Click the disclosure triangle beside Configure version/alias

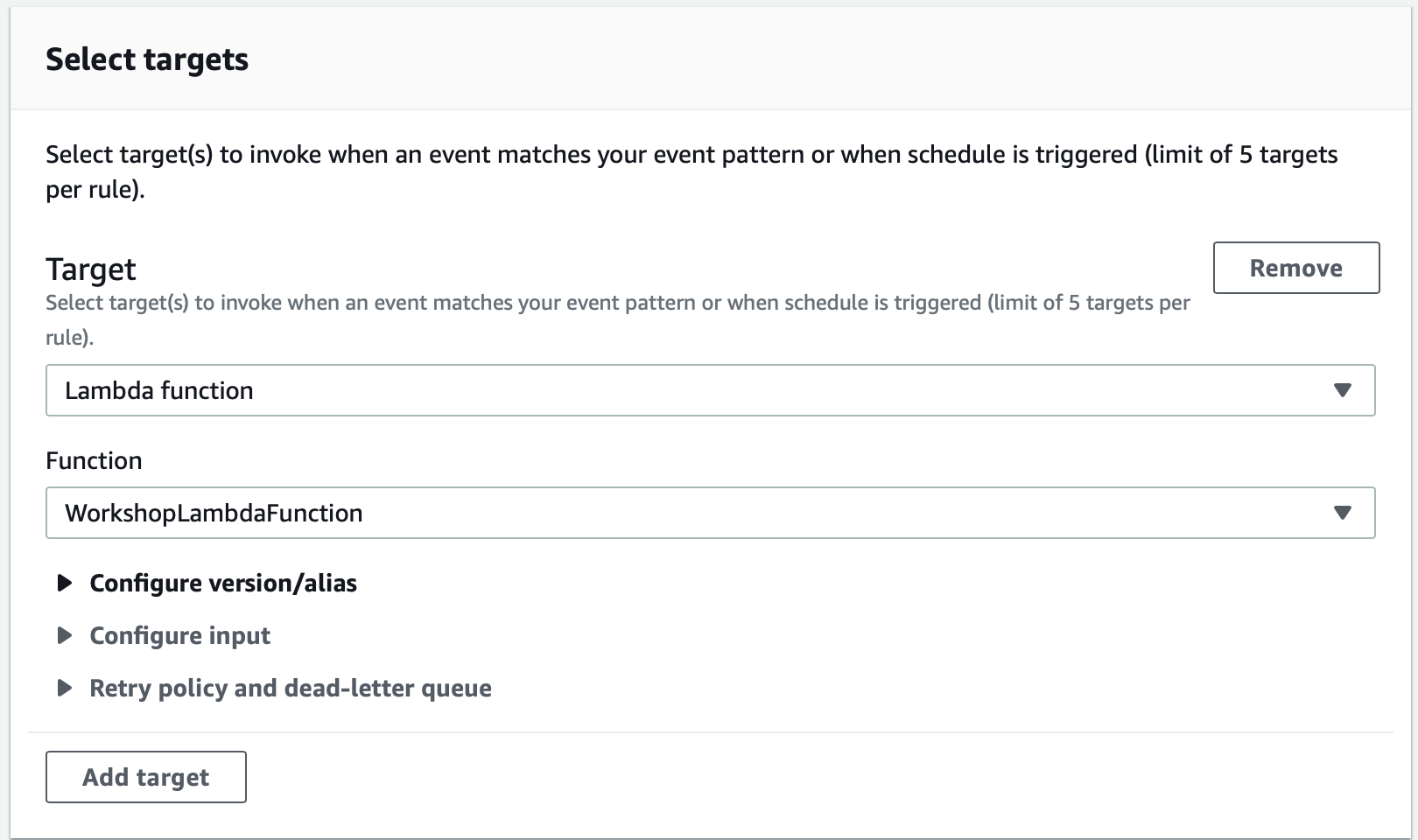[65, 584]
